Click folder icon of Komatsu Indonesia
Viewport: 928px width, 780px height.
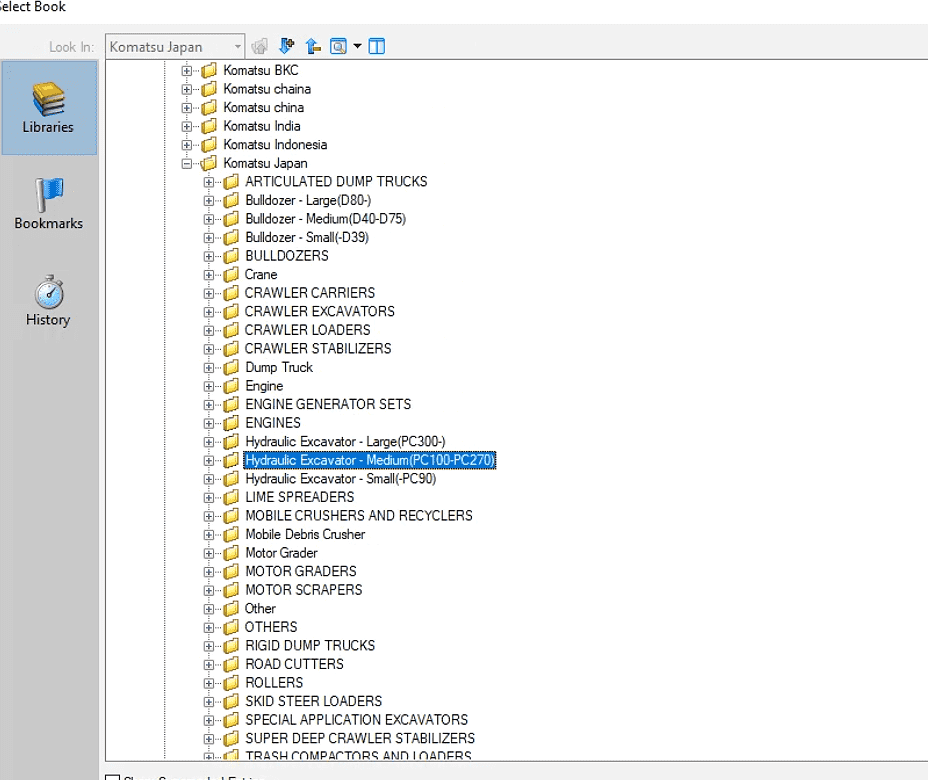point(209,144)
